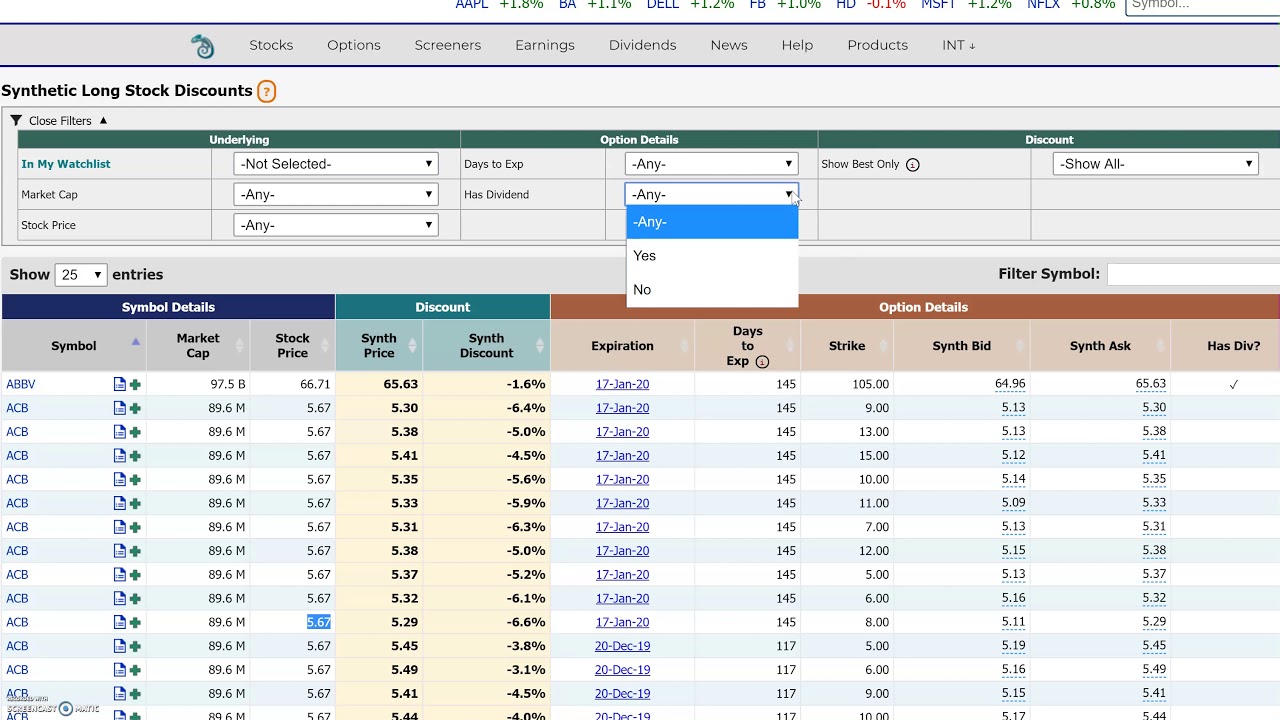Open document icon for ACB row with -5.6% discount
Image resolution: width=1280 pixels, height=720 pixels.
(119, 479)
